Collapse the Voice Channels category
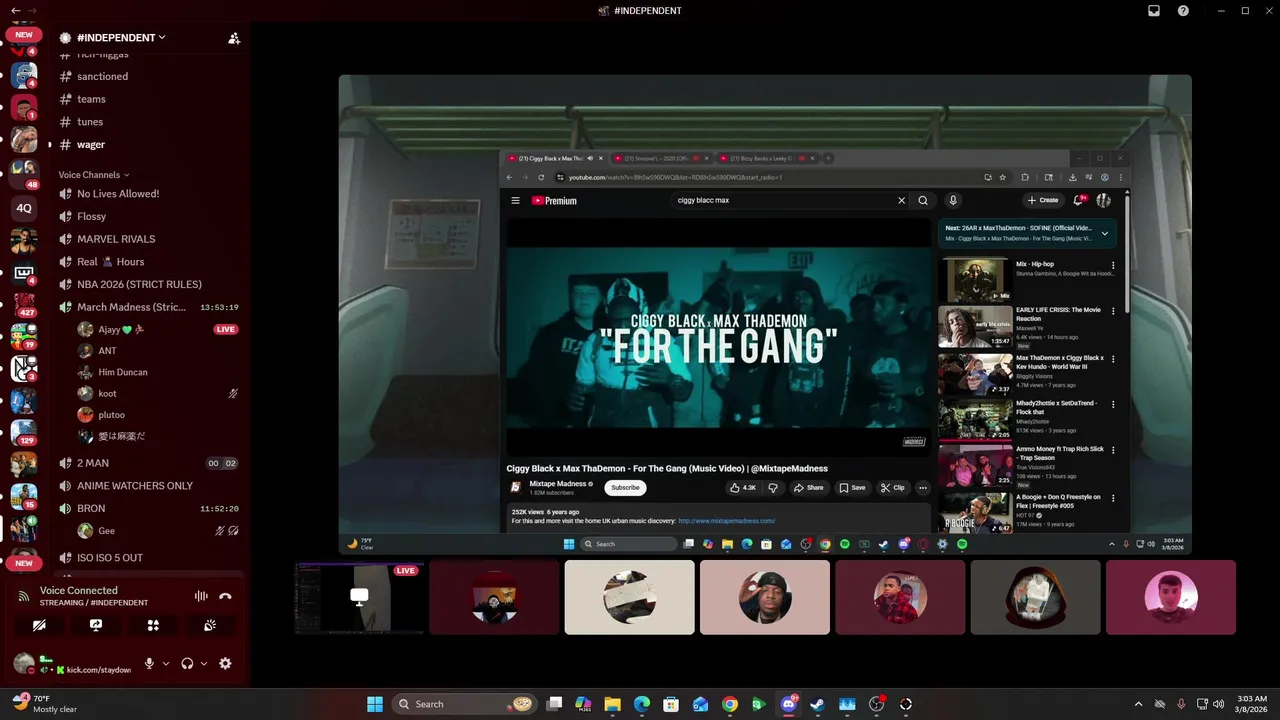Screen dimensions: 1280x720 coord(93,175)
